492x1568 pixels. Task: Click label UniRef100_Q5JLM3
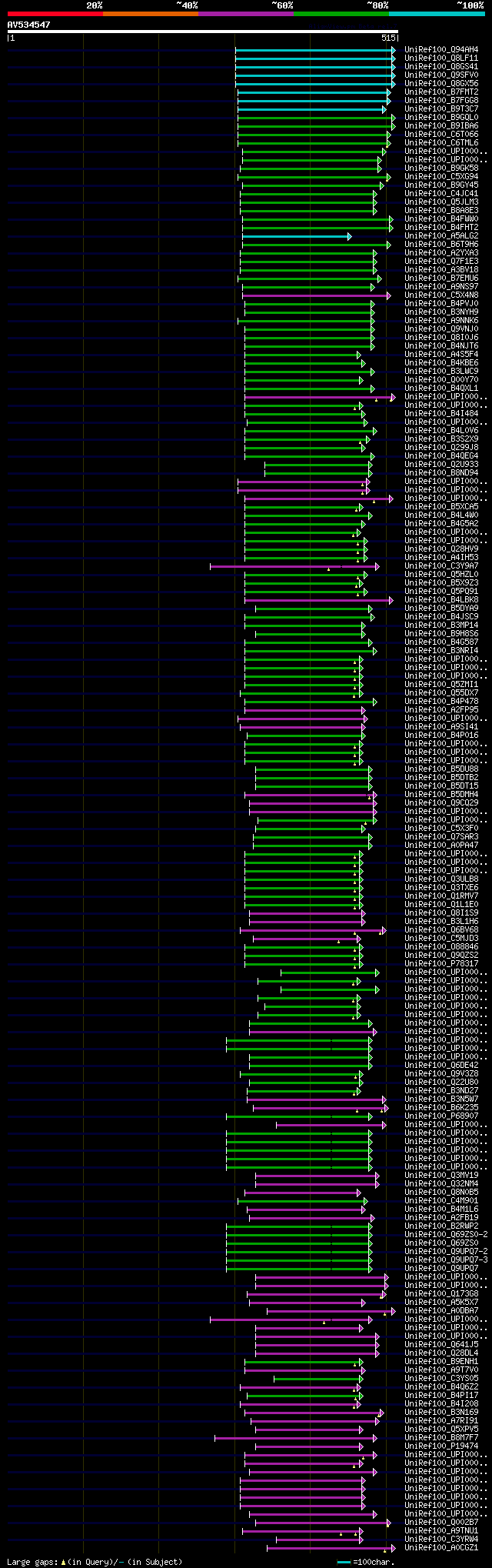(x=441, y=202)
